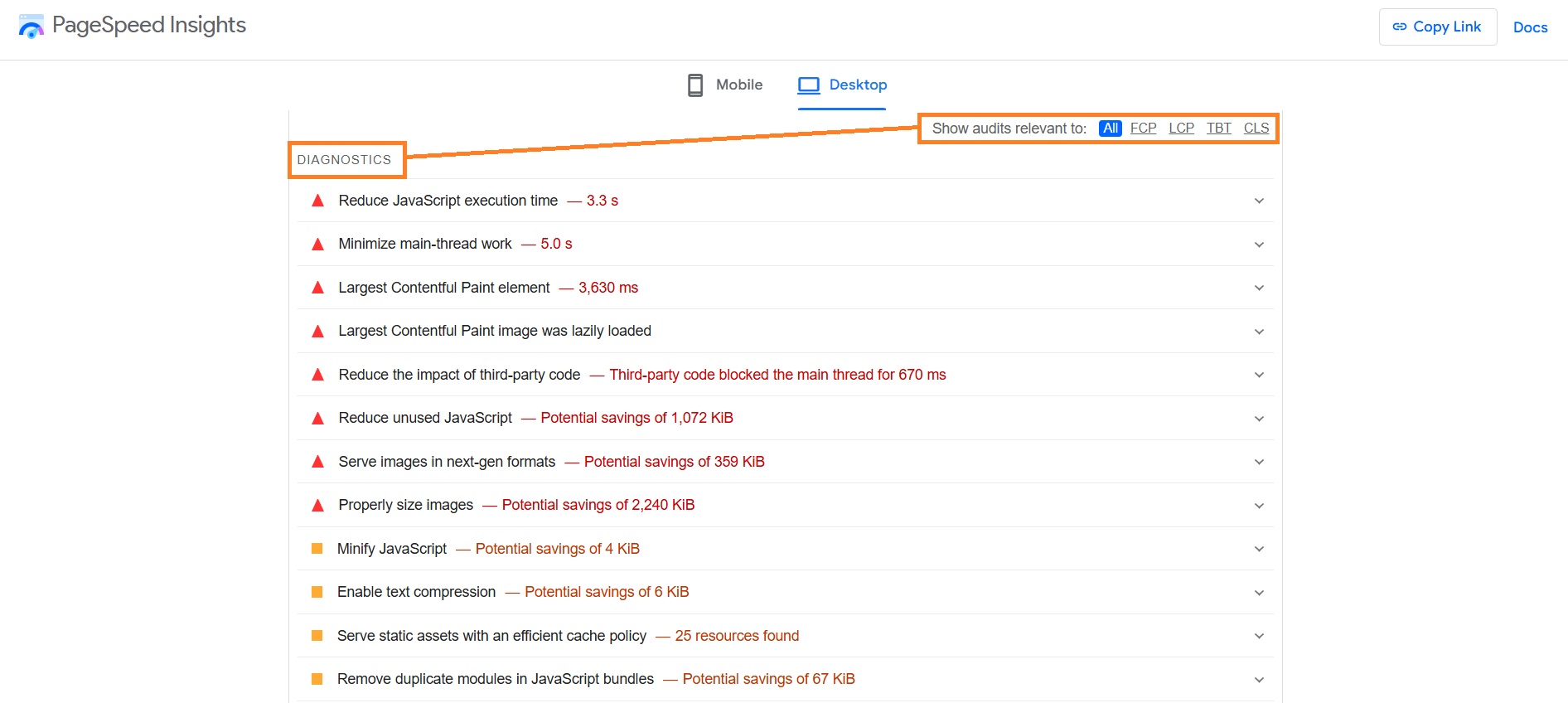The width and height of the screenshot is (1568, 703).
Task: Click the Copy Link button
Action: (x=1438, y=27)
